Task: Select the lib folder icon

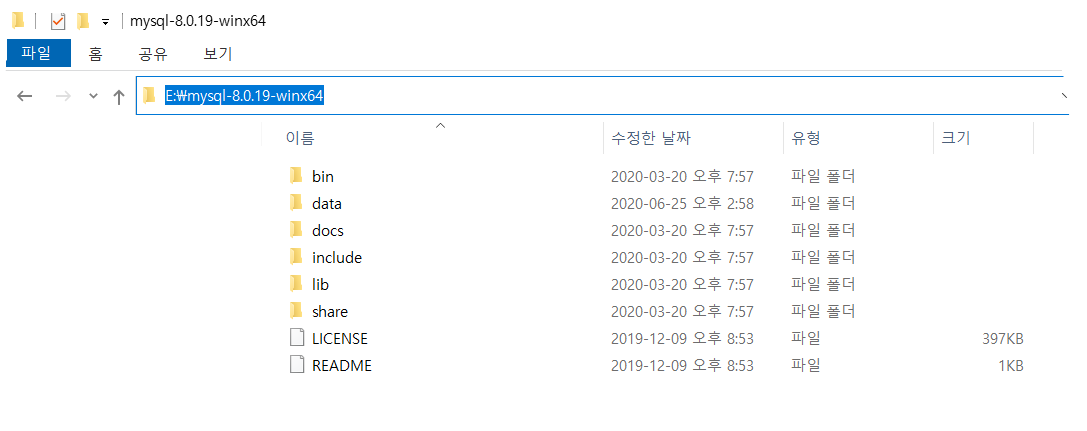Action: click(296, 284)
